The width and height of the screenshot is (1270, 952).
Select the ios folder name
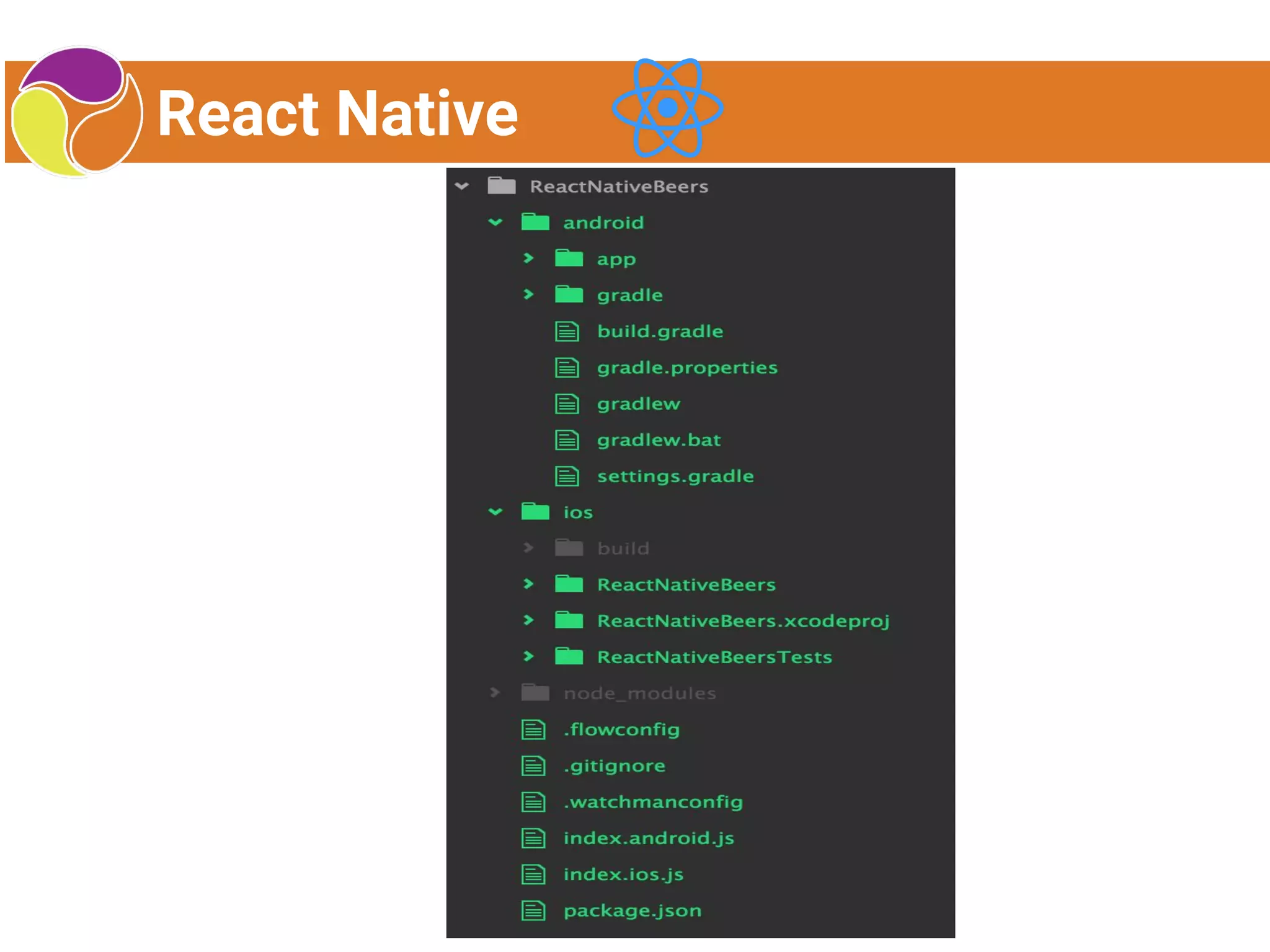pos(578,513)
